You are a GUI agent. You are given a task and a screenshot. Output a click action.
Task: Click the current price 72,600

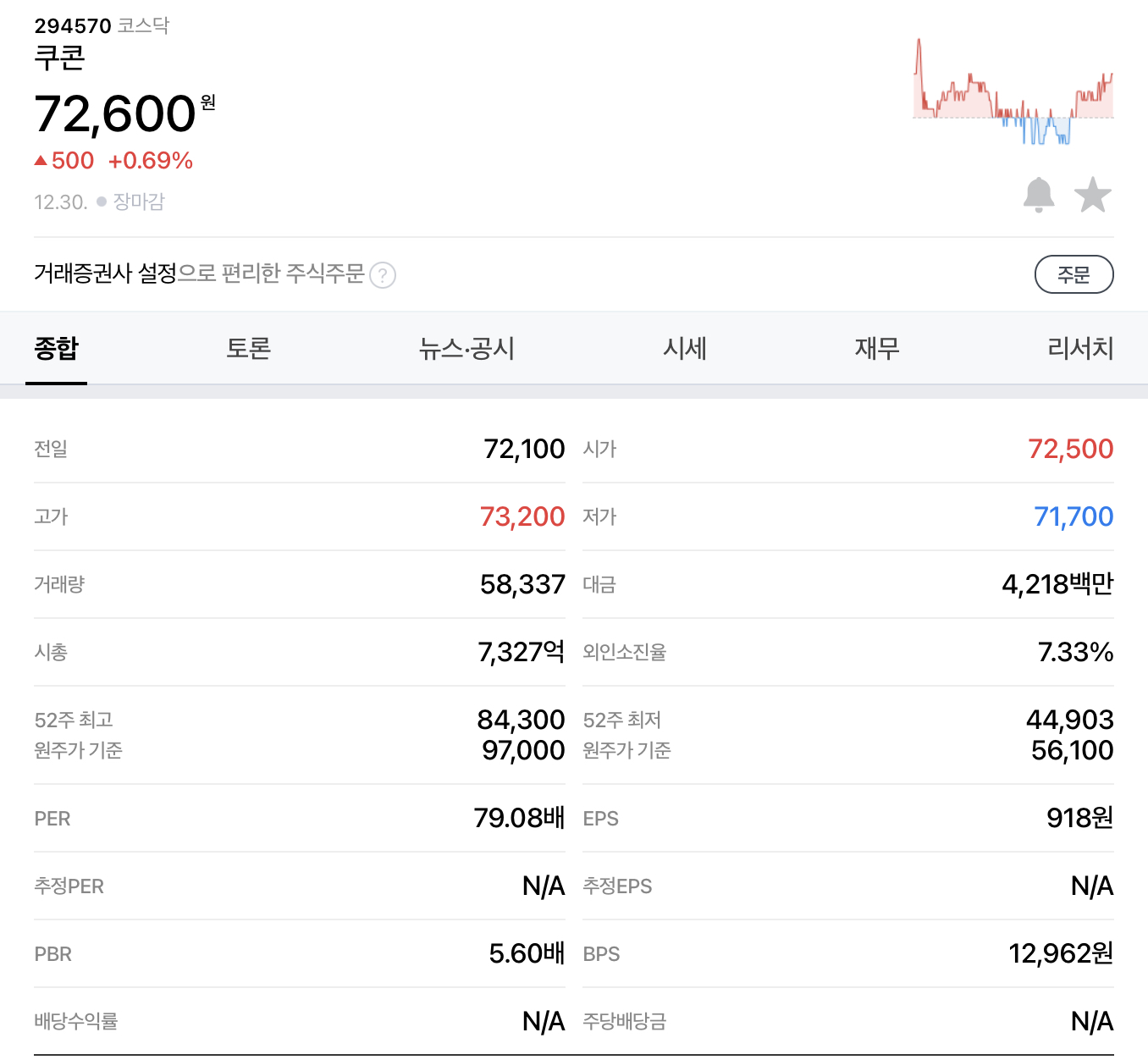point(115,113)
